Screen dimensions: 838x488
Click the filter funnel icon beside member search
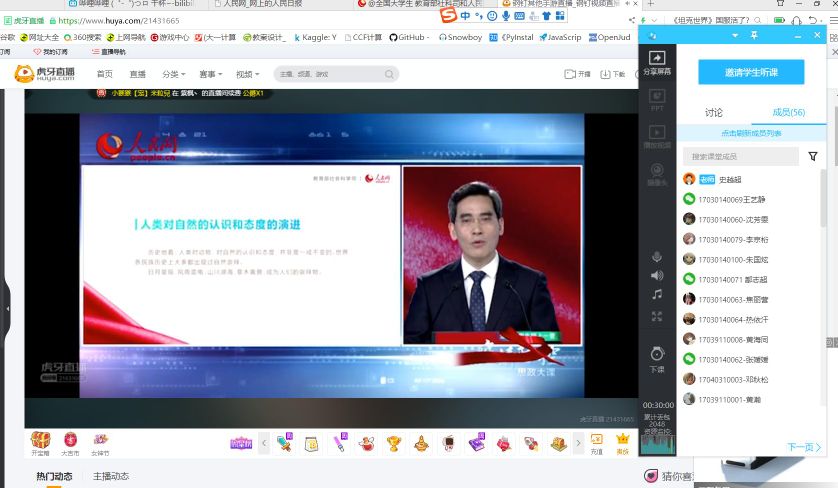813,156
